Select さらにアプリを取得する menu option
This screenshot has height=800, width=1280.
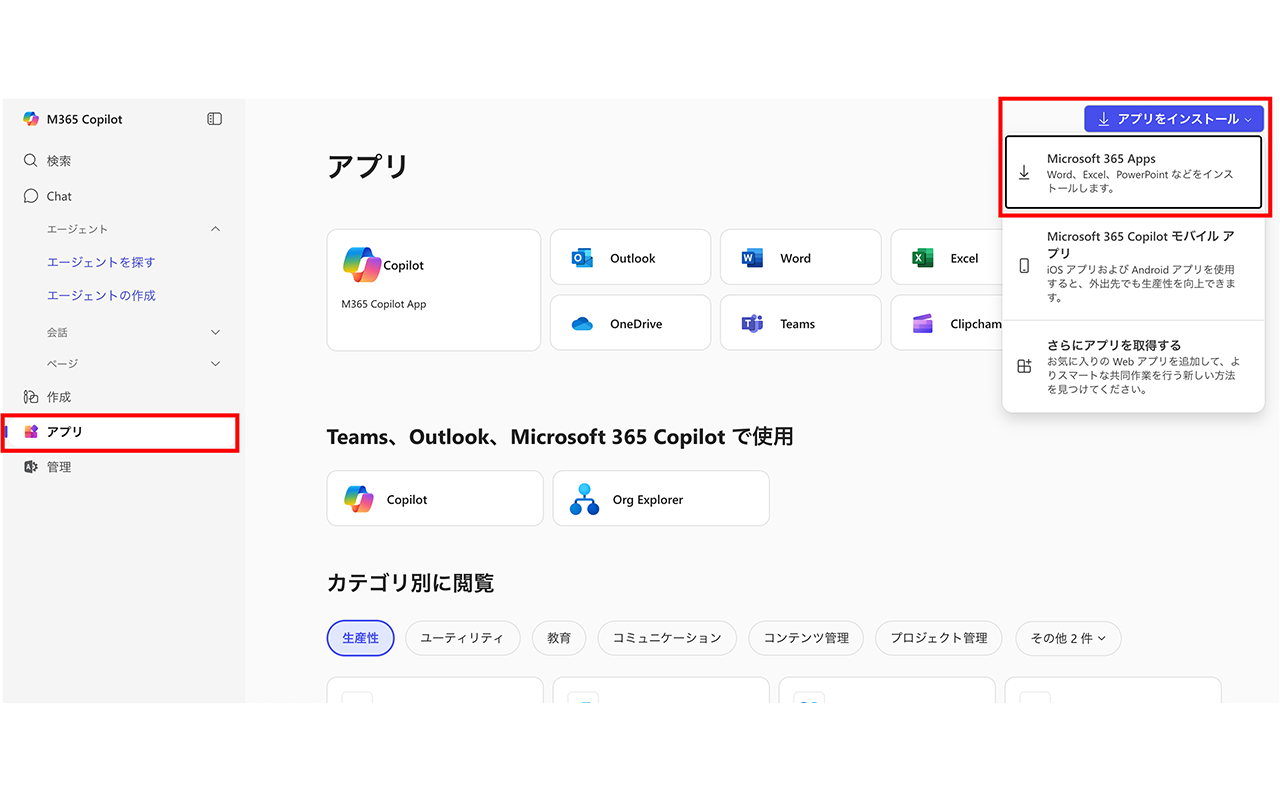(x=1133, y=367)
